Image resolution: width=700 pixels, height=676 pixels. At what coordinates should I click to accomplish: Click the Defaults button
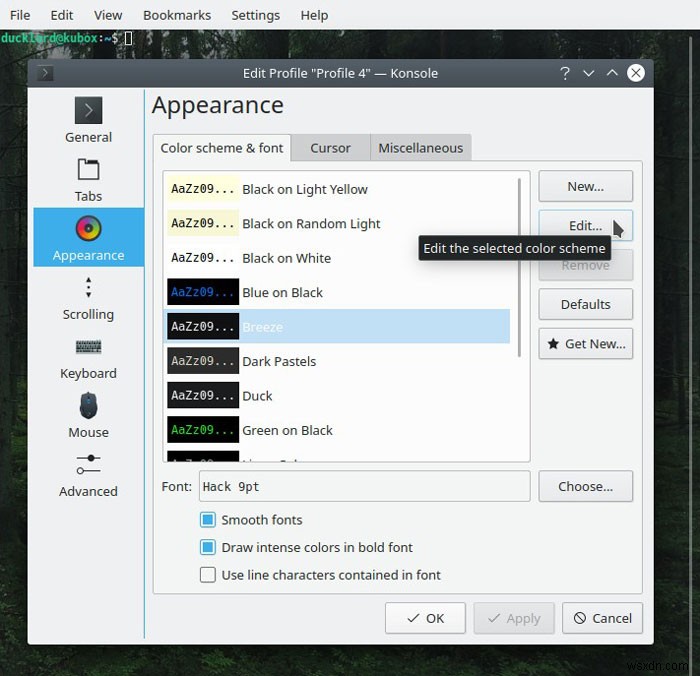[586, 305]
